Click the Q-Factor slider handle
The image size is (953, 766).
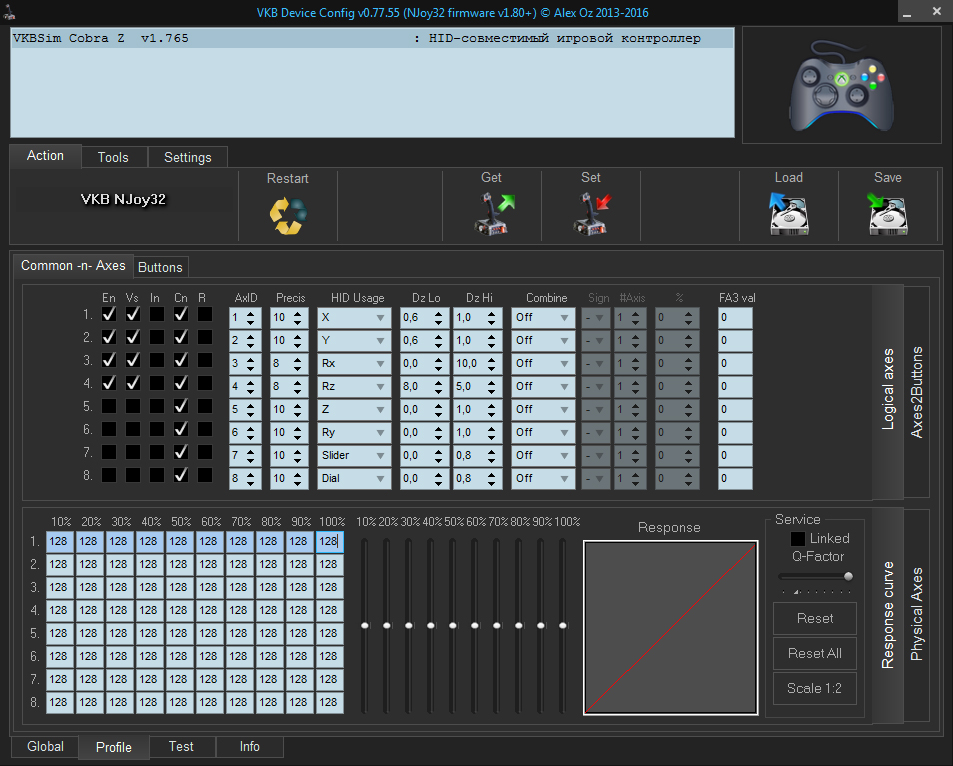coord(848,576)
